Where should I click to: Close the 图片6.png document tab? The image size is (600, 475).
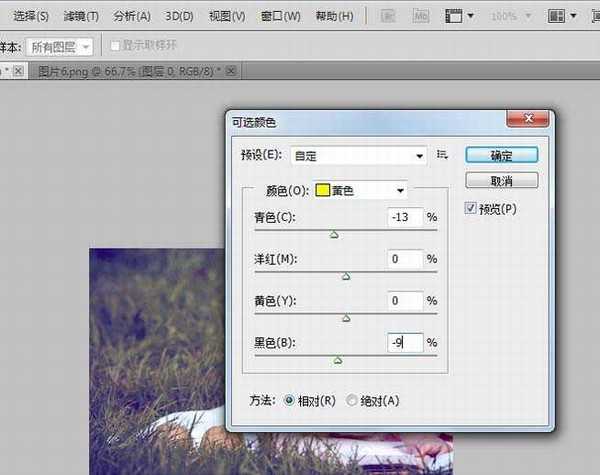pos(232,71)
